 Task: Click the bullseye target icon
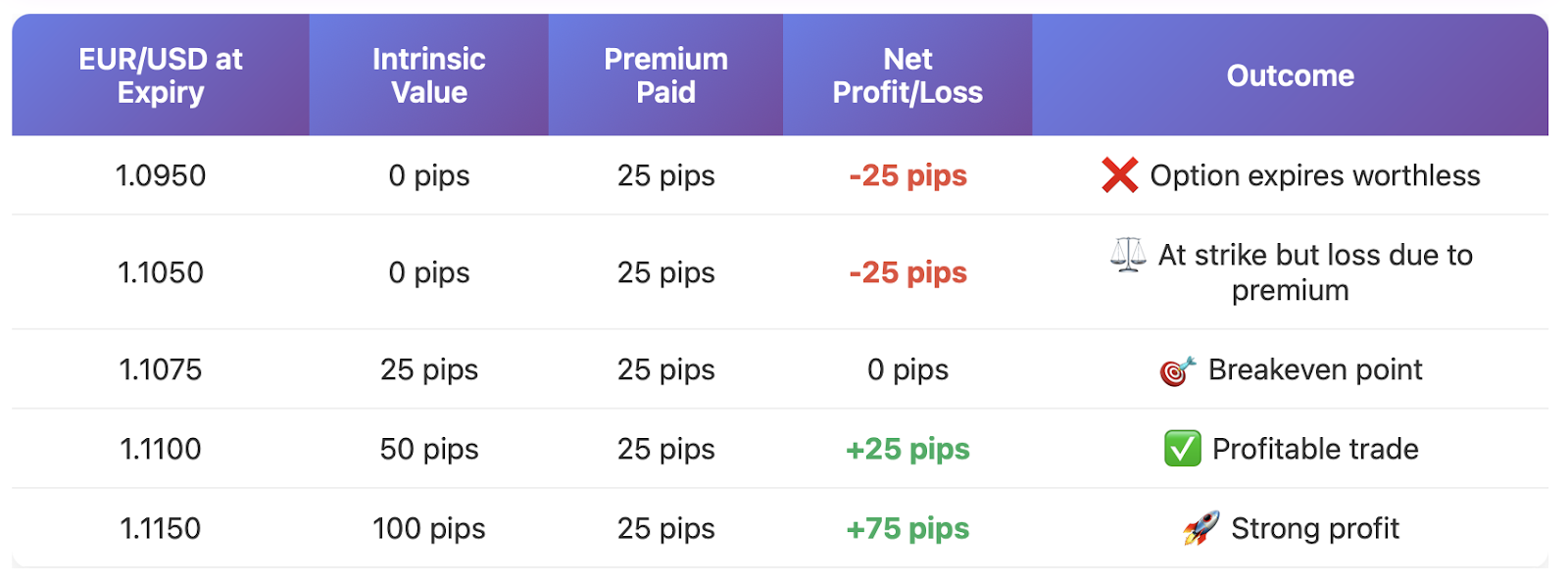click(1178, 370)
